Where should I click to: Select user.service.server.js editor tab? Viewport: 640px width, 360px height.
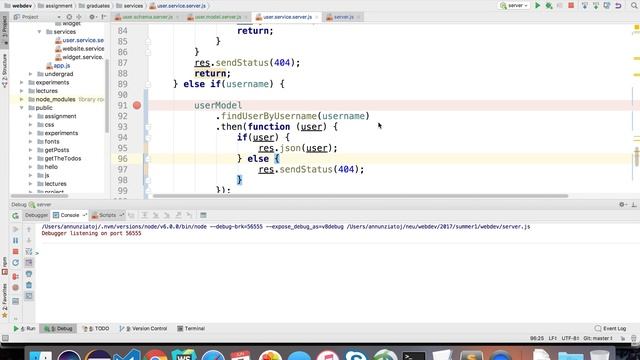point(287,17)
